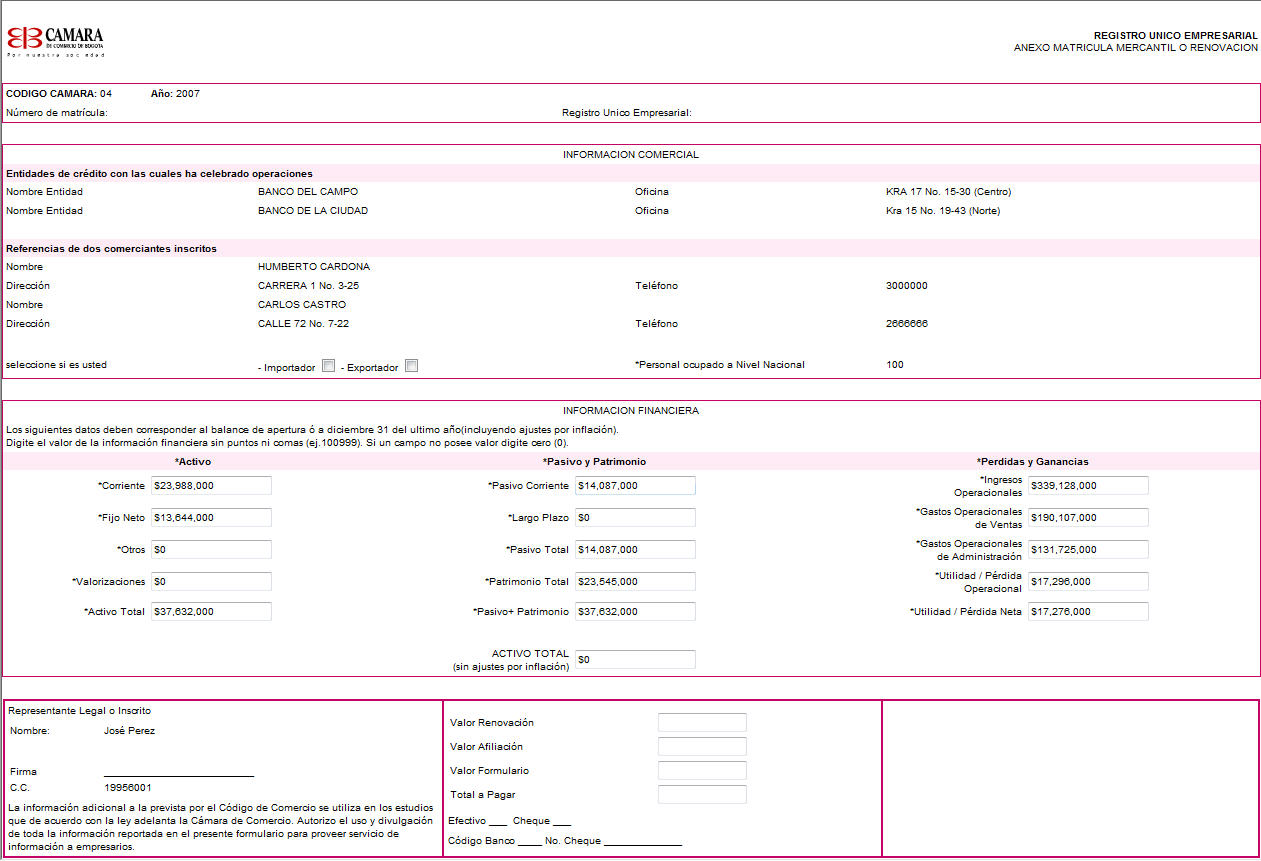Click the Representante Legal o Inscrito heading

point(79,711)
